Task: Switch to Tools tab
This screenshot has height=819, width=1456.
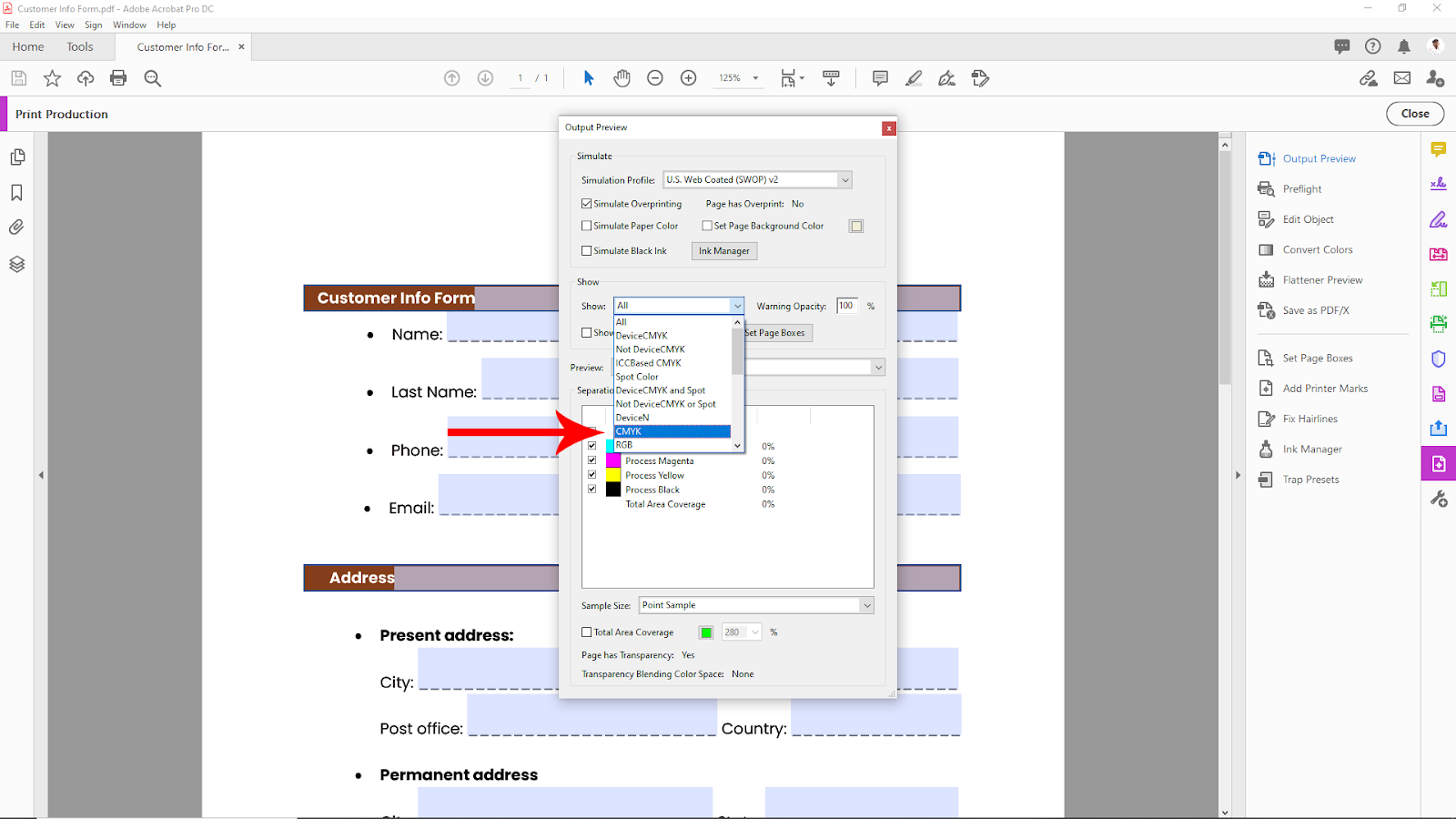Action: pos(80,46)
